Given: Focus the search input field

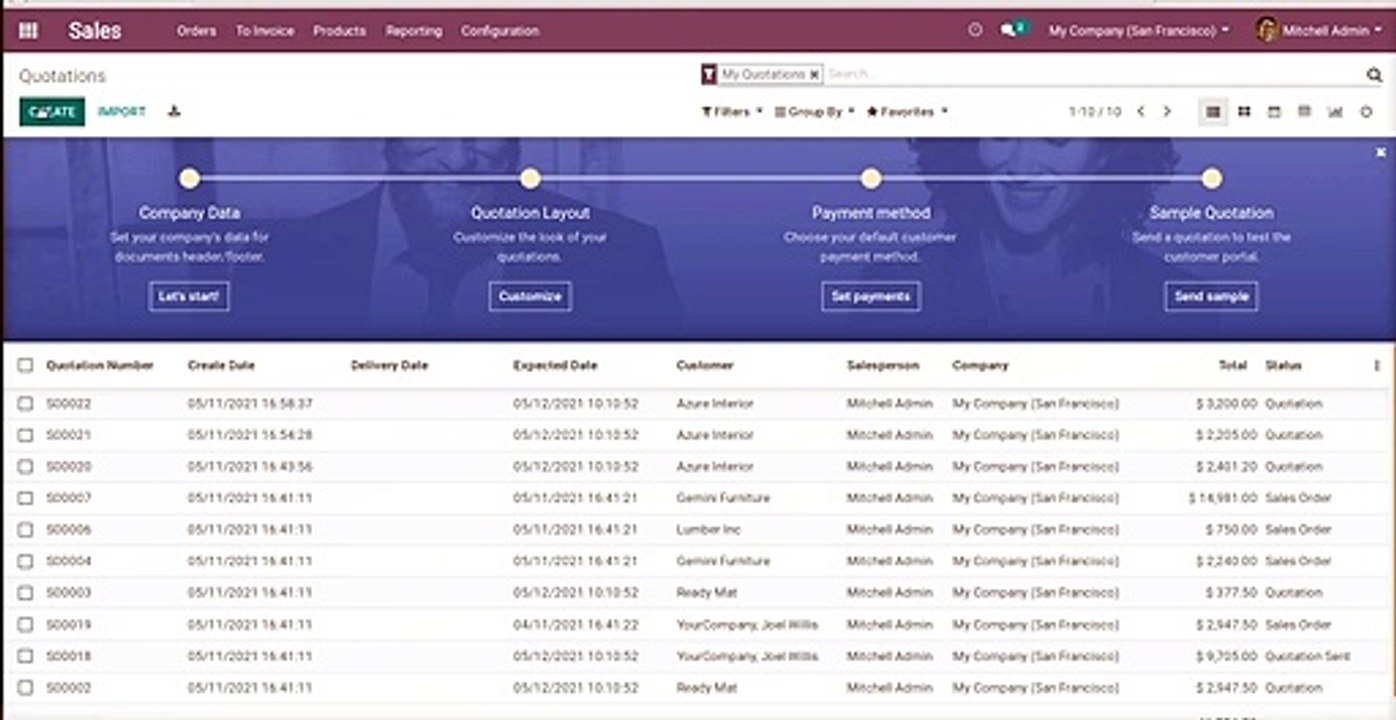Looking at the screenshot, I should point(1093,74).
